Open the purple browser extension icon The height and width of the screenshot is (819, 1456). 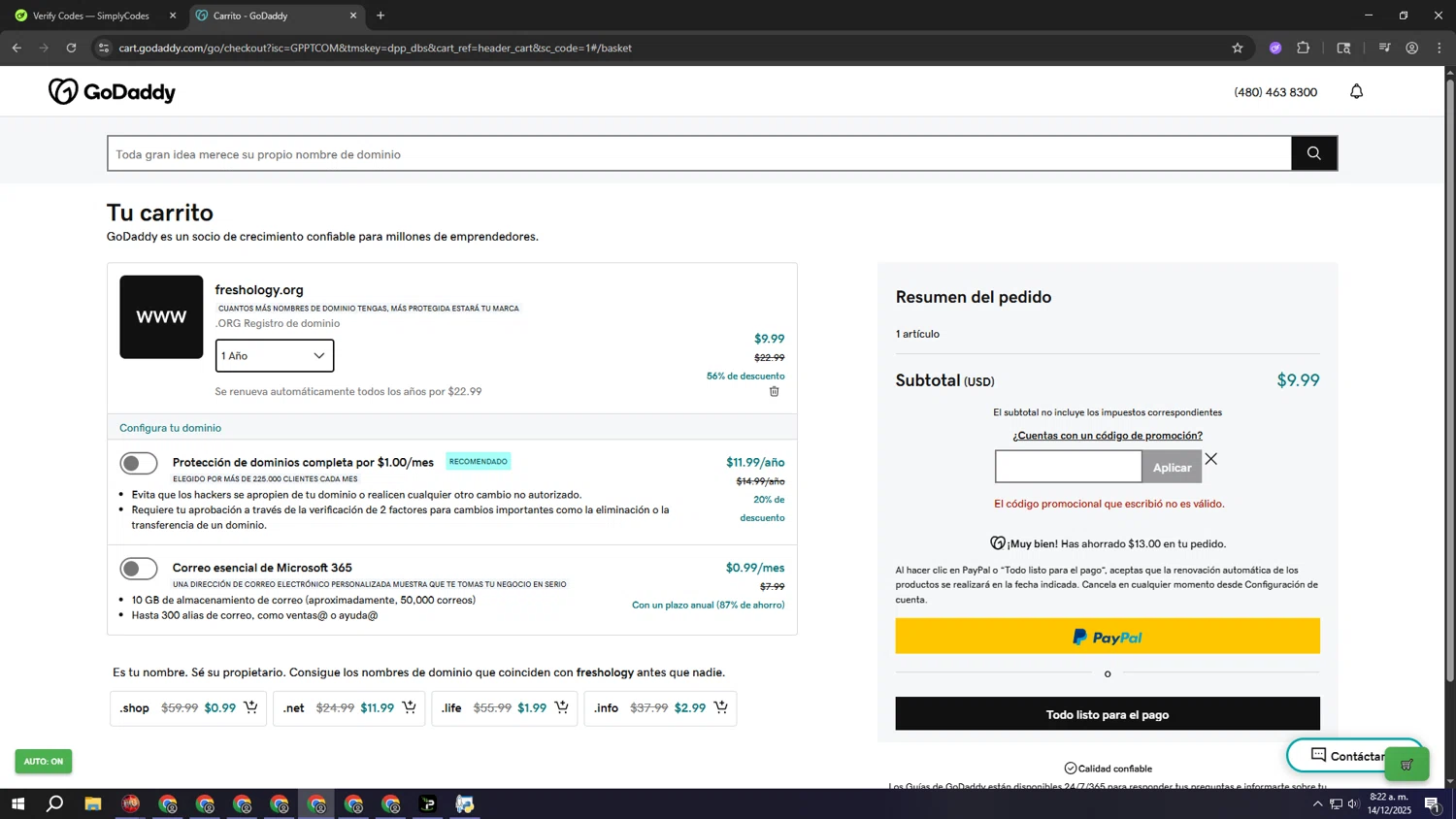1275,48
